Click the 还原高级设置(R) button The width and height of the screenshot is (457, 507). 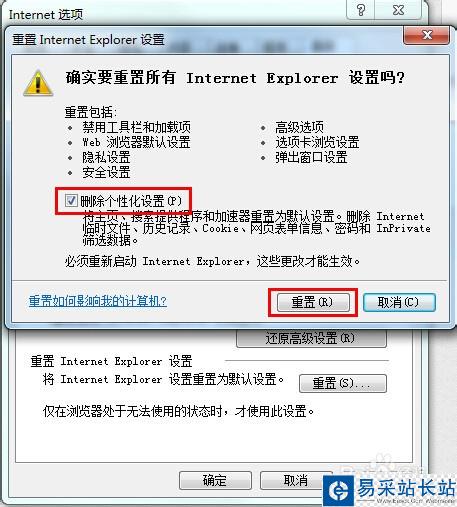pos(311,338)
